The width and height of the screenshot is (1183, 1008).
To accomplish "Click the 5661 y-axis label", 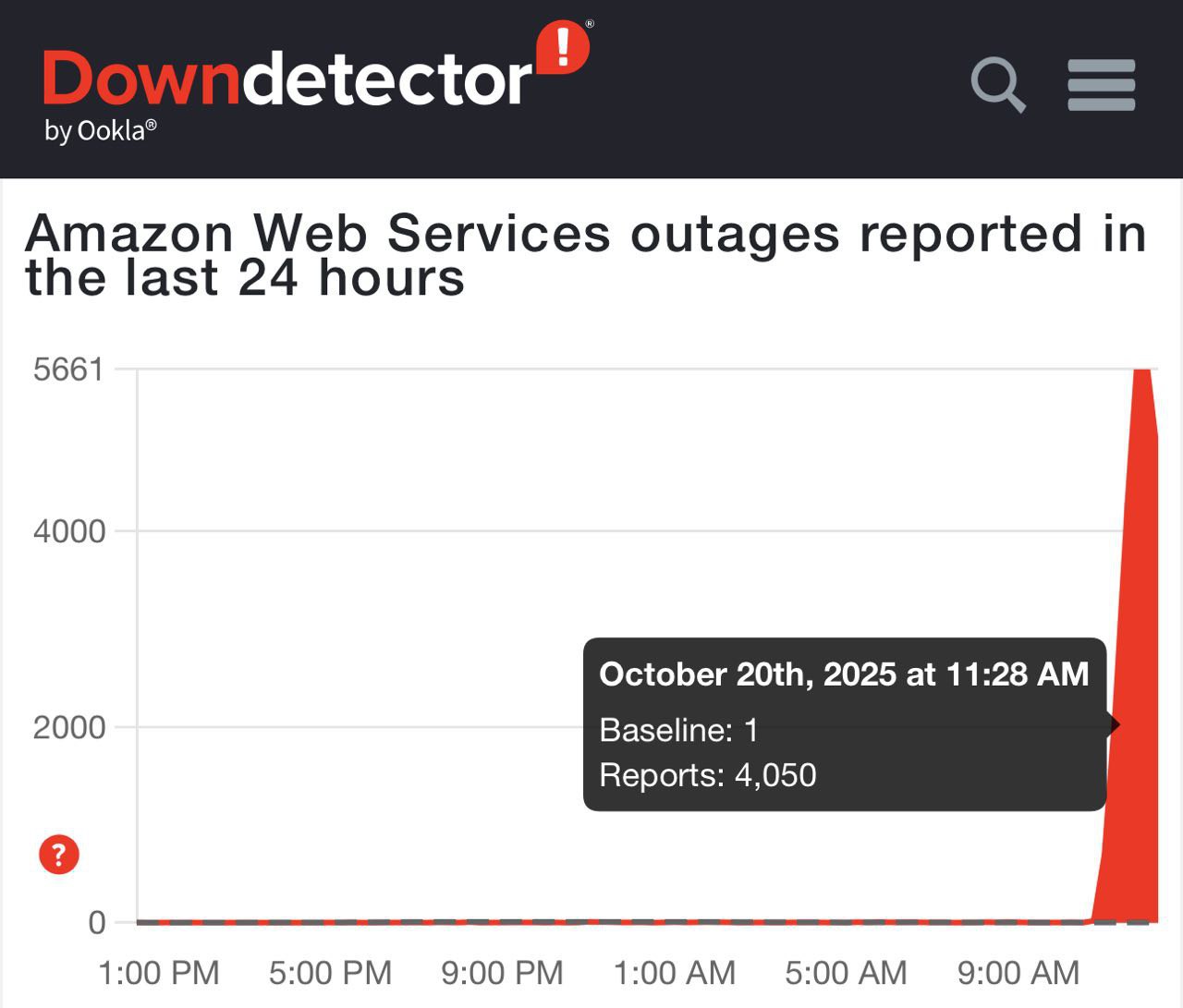I will [x=67, y=370].
